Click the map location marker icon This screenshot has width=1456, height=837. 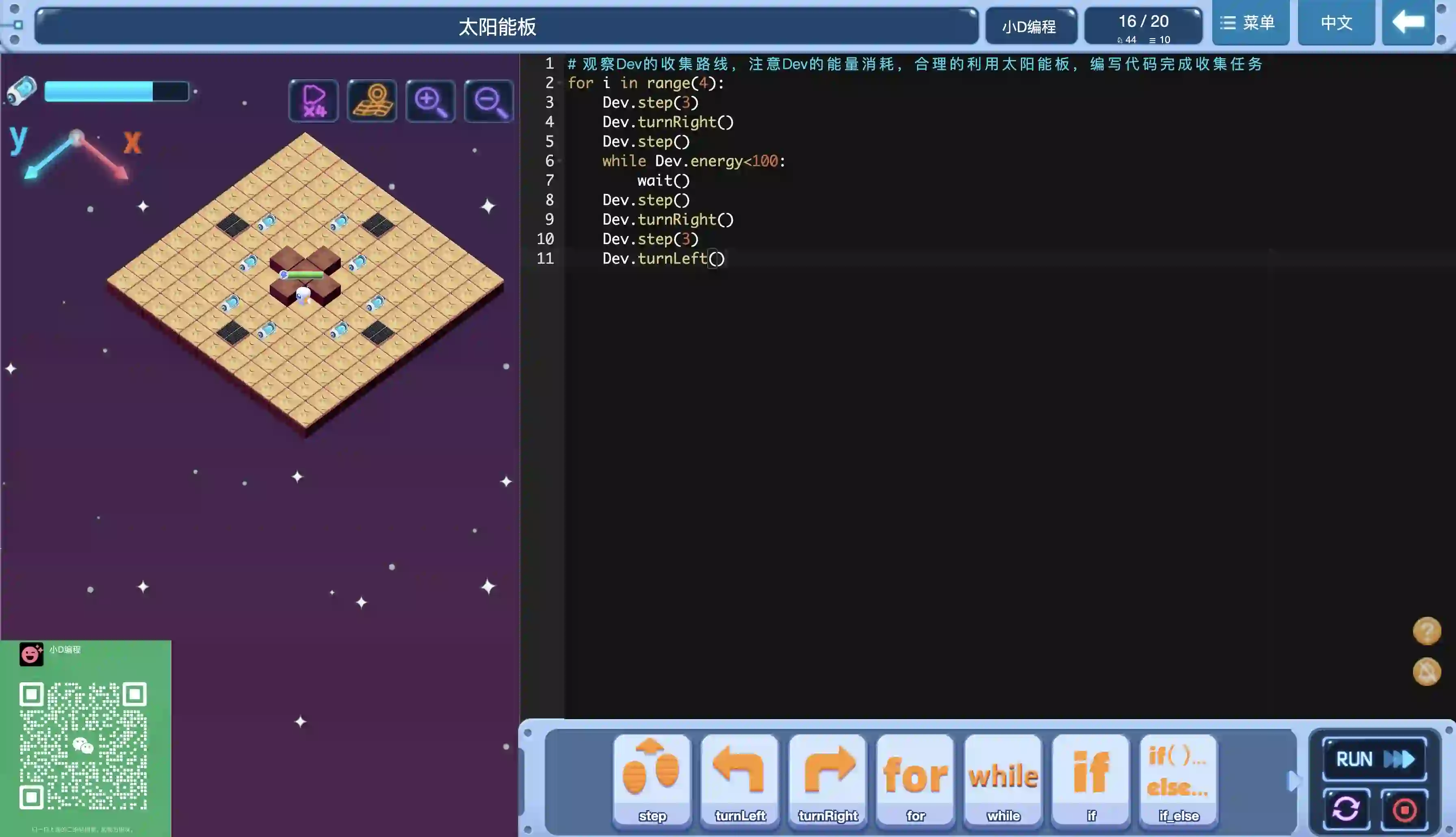coord(373,101)
